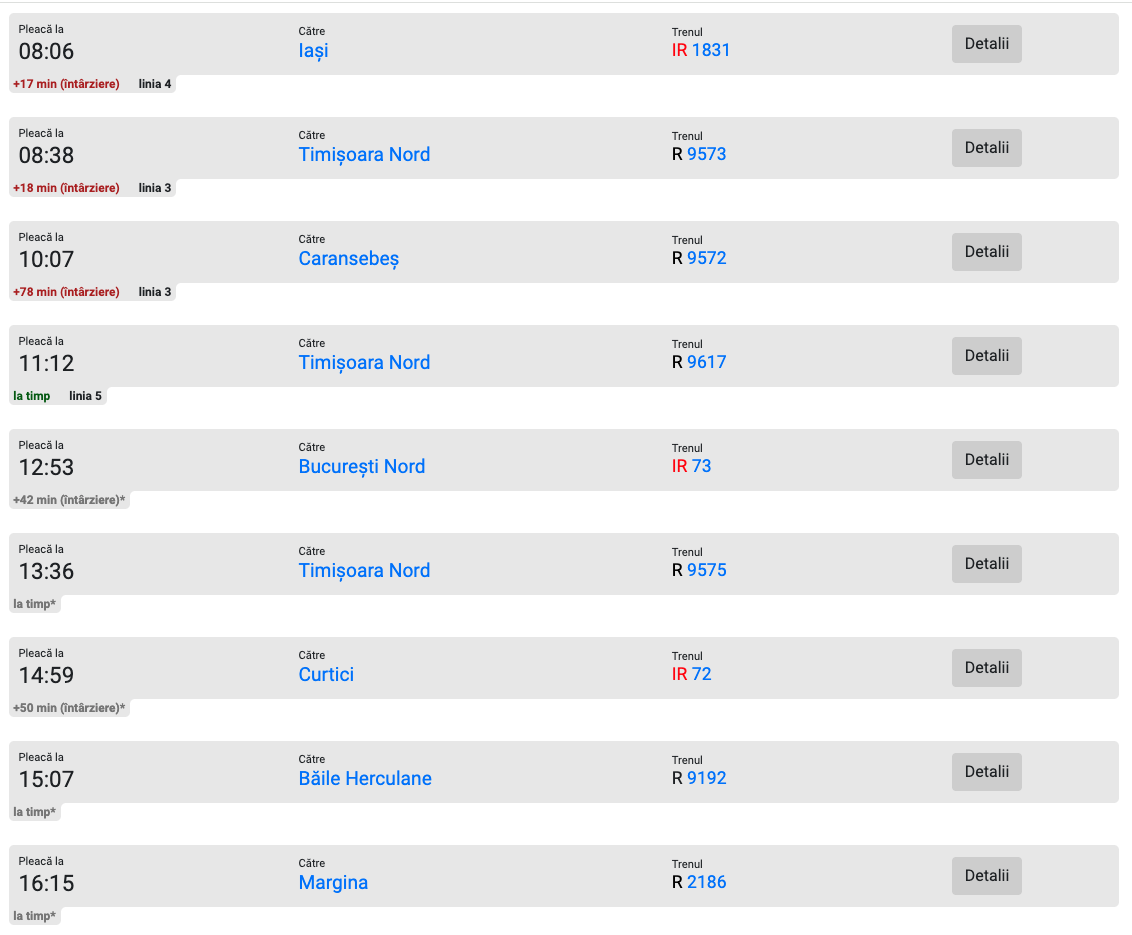This screenshot has width=1132, height=935.
Task: Open the Iași destination link
Action: [x=313, y=50]
